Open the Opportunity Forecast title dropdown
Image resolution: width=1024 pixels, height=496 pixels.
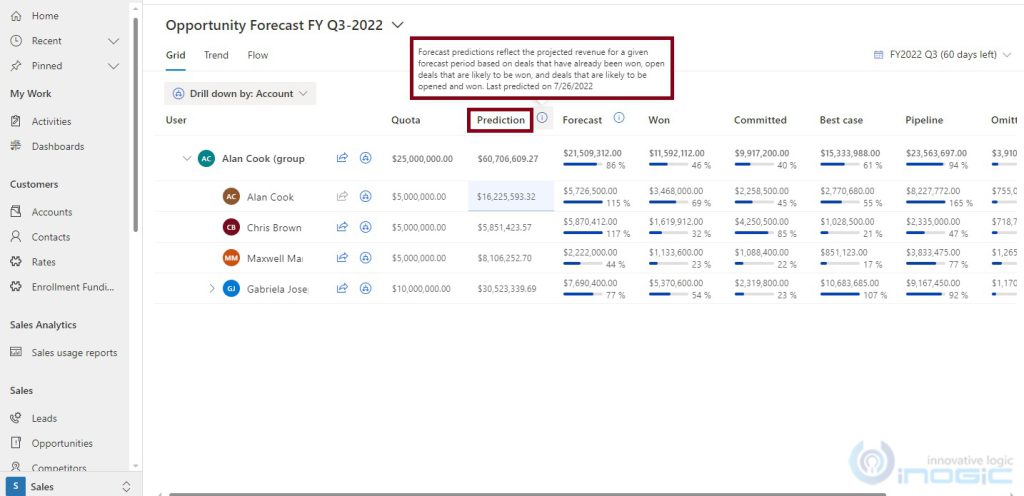(x=398, y=25)
